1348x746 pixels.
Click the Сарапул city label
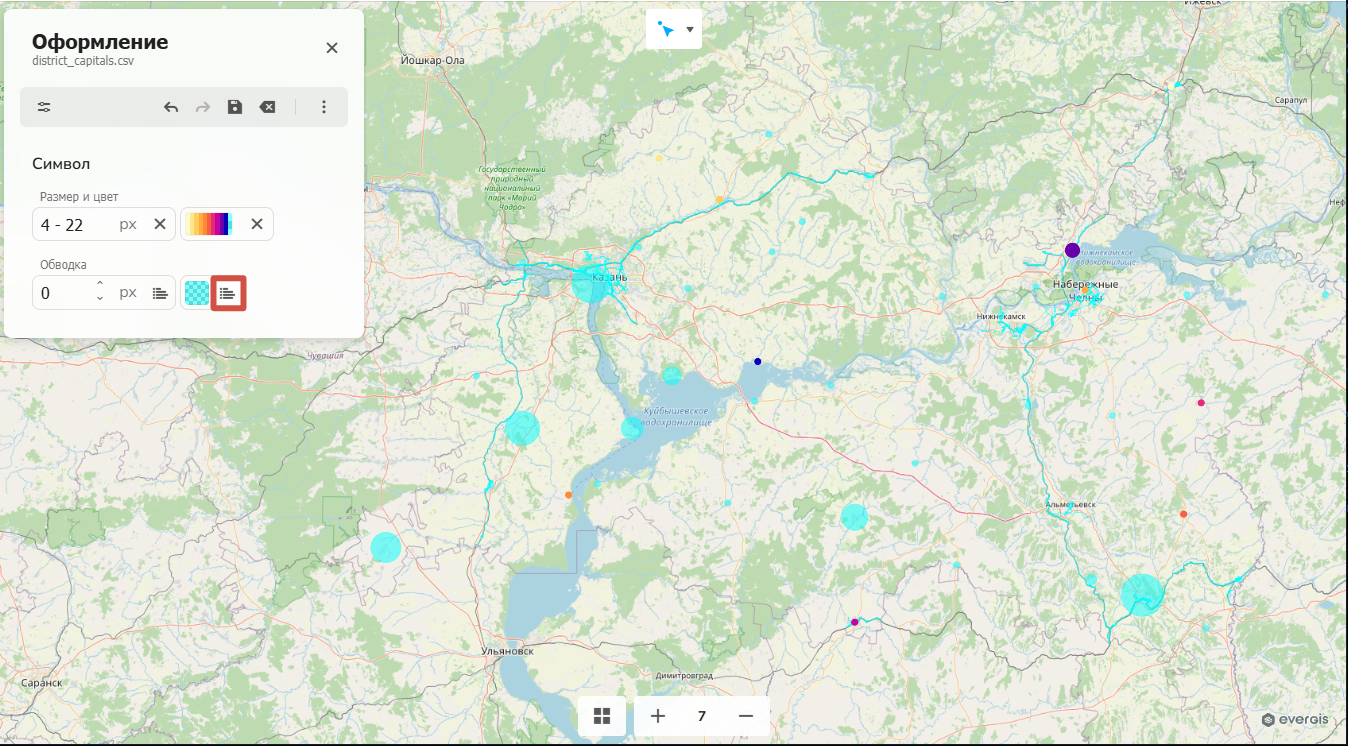click(x=1291, y=101)
